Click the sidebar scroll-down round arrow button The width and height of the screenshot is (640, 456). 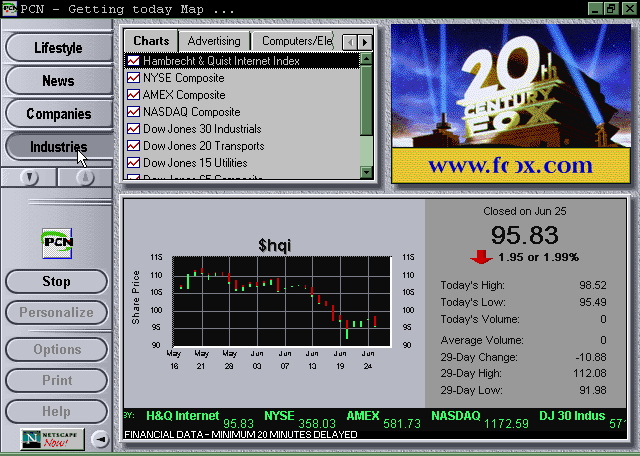(x=30, y=177)
